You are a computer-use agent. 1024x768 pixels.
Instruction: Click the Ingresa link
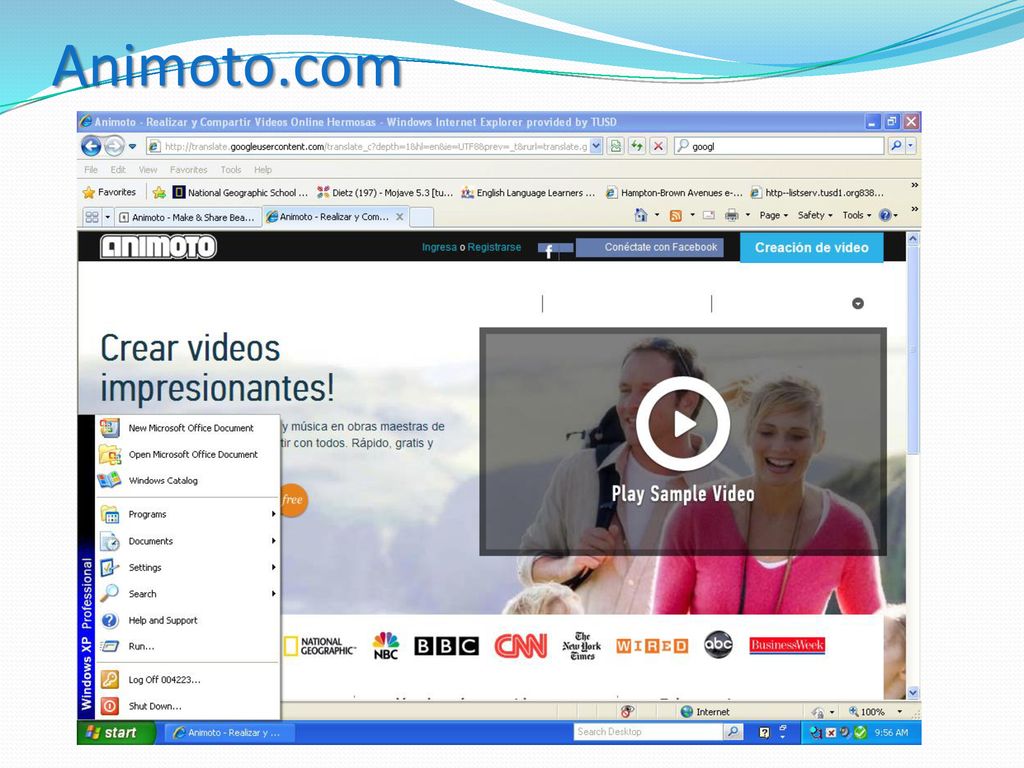pos(439,247)
